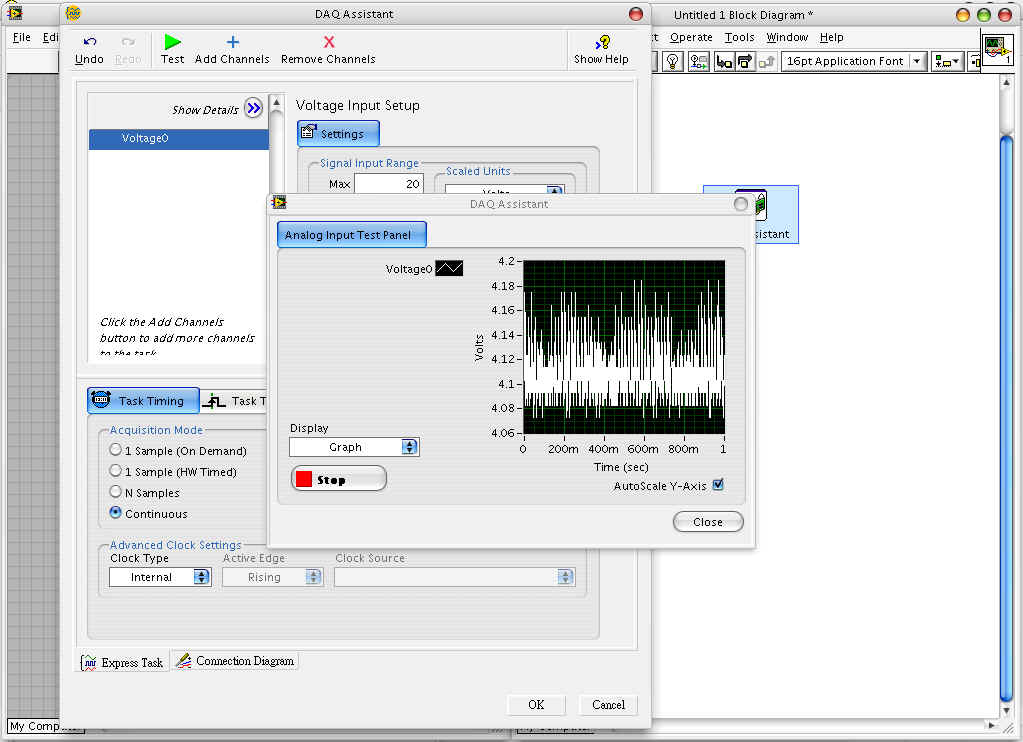The height and width of the screenshot is (742, 1023).
Task: Click the channel list scroll-up arrow
Action: (x=276, y=102)
